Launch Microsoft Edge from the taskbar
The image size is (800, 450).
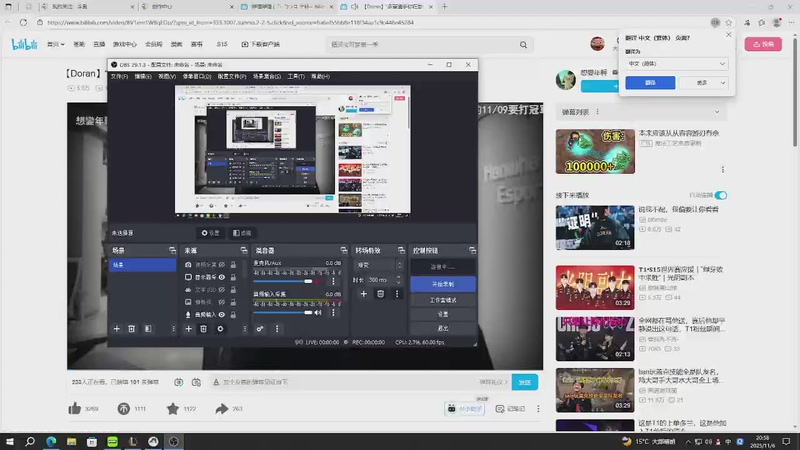[51, 441]
